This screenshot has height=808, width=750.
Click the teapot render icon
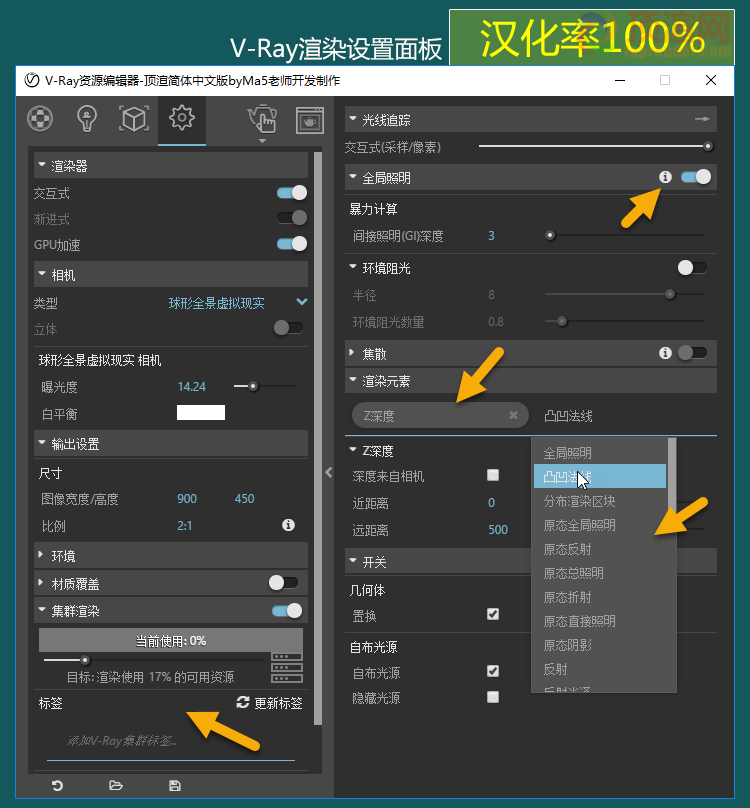262,119
